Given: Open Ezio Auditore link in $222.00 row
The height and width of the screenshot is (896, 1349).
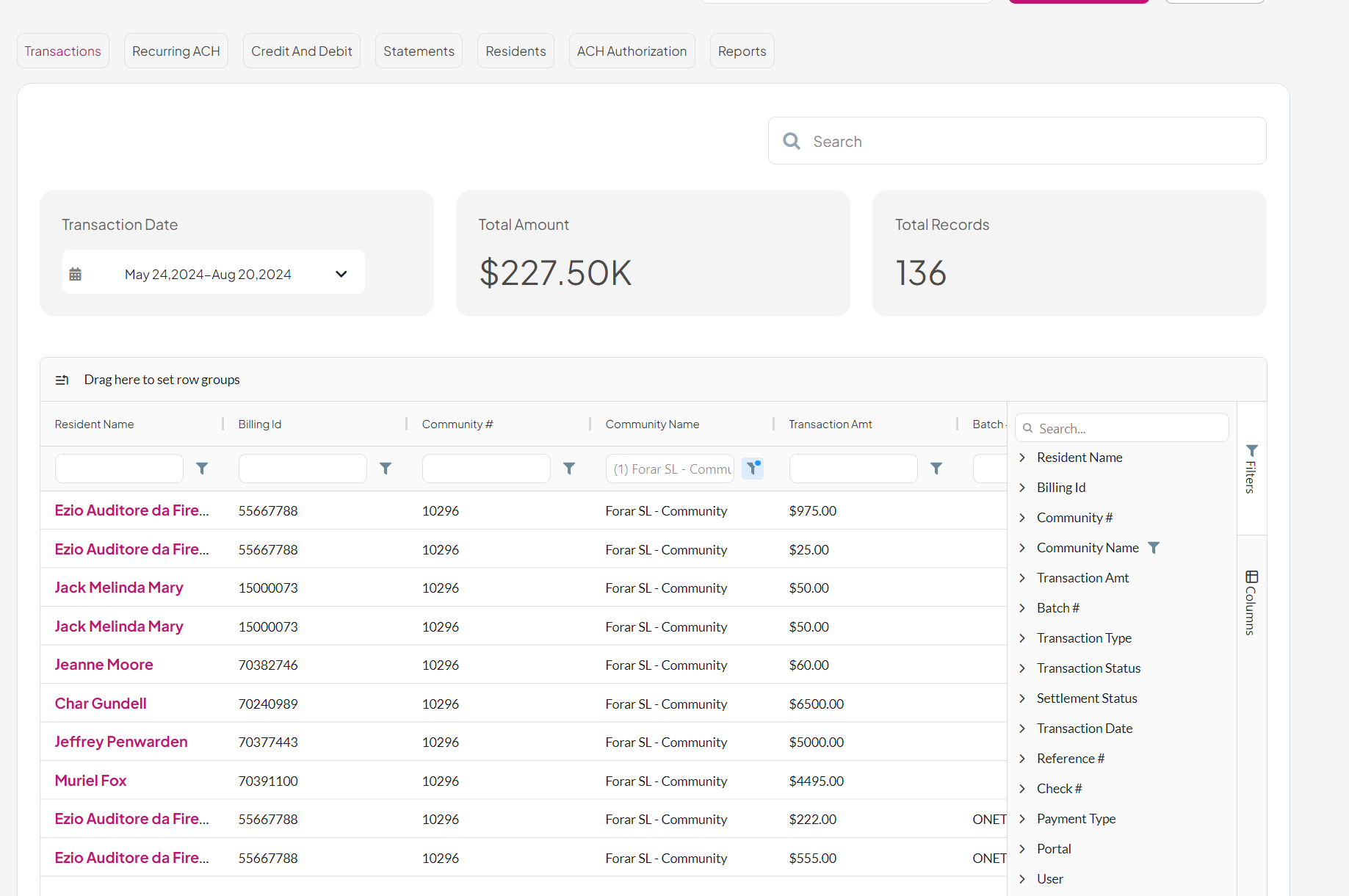Looking at the screenshot, I should (x=132, y=819).
